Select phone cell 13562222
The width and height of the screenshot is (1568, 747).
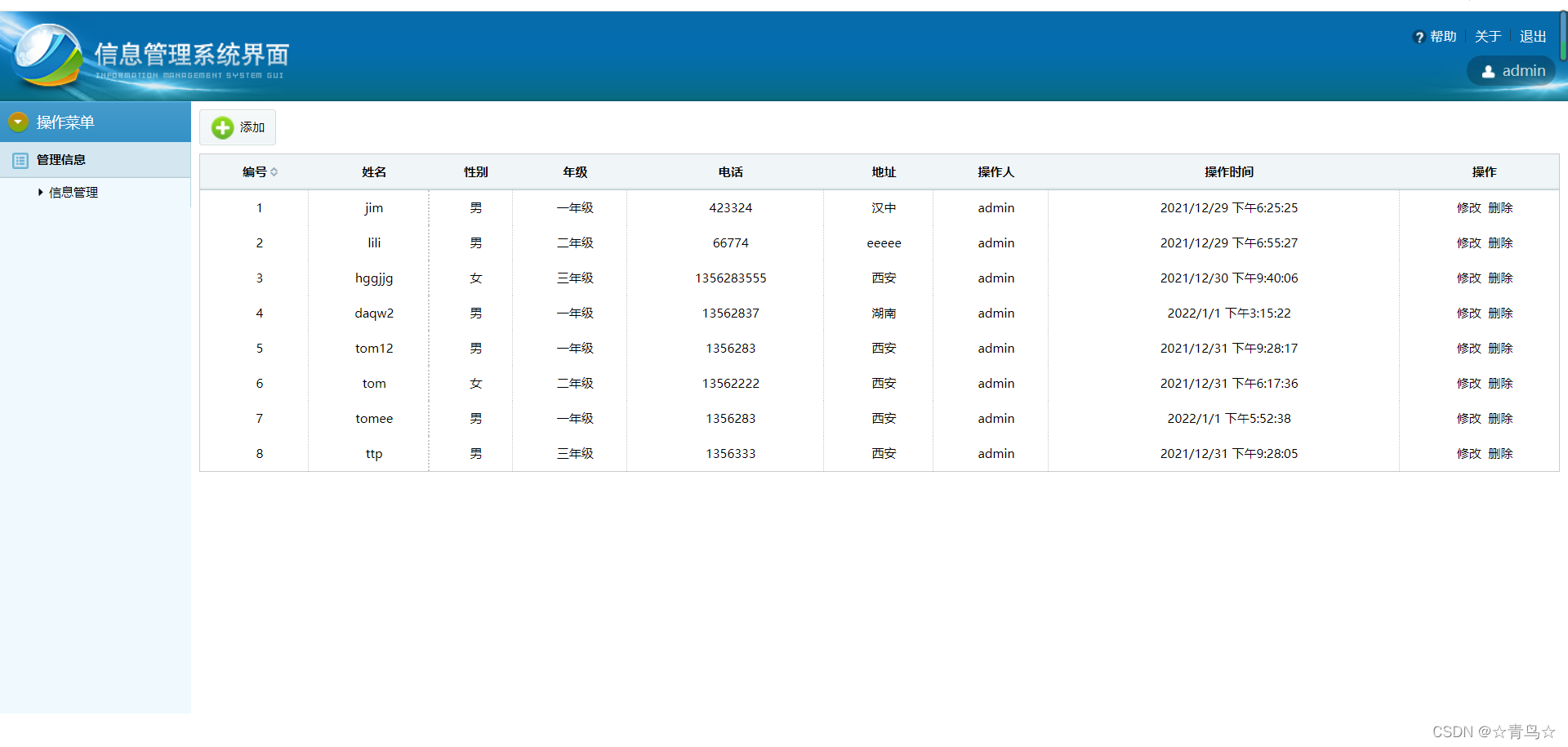(x=730, y=384)
